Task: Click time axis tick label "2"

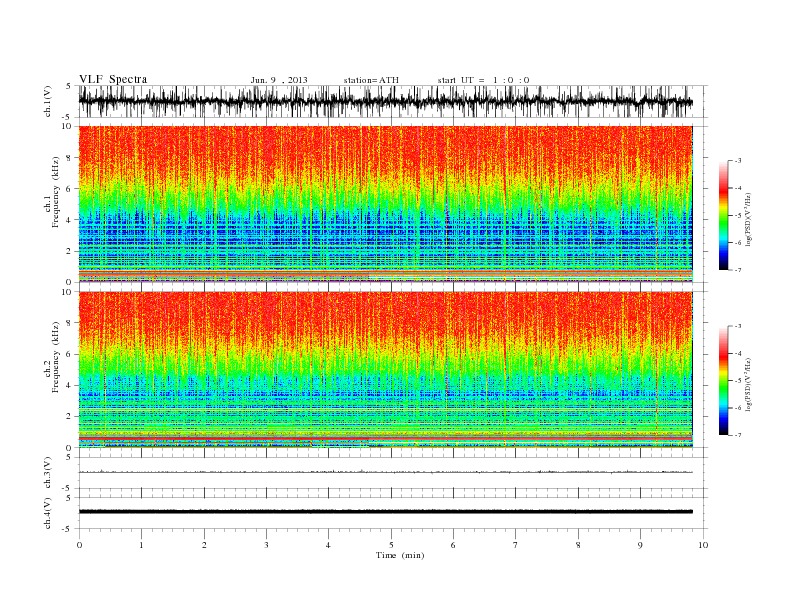Action: (x=204, y=545)
